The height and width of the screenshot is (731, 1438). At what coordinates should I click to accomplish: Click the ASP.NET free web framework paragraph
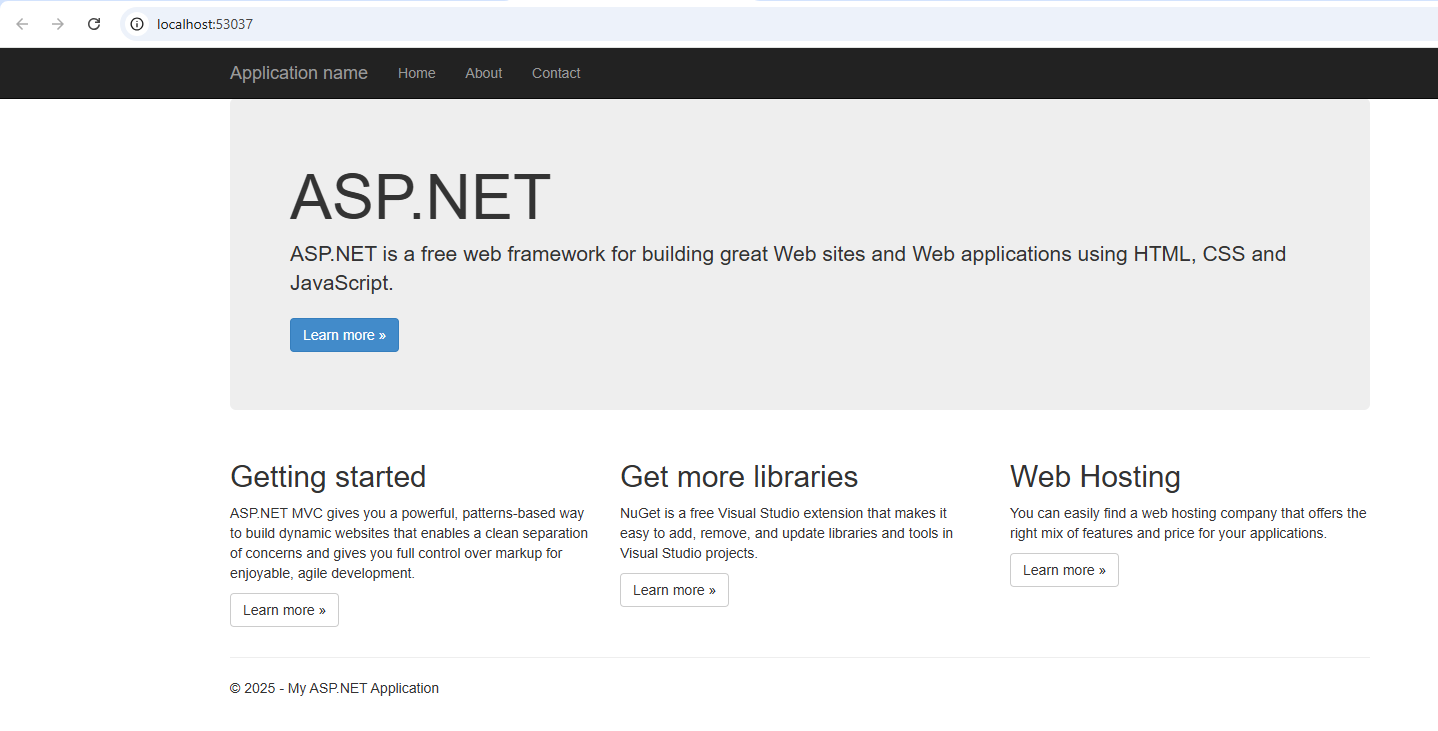(x=788, y=268)
